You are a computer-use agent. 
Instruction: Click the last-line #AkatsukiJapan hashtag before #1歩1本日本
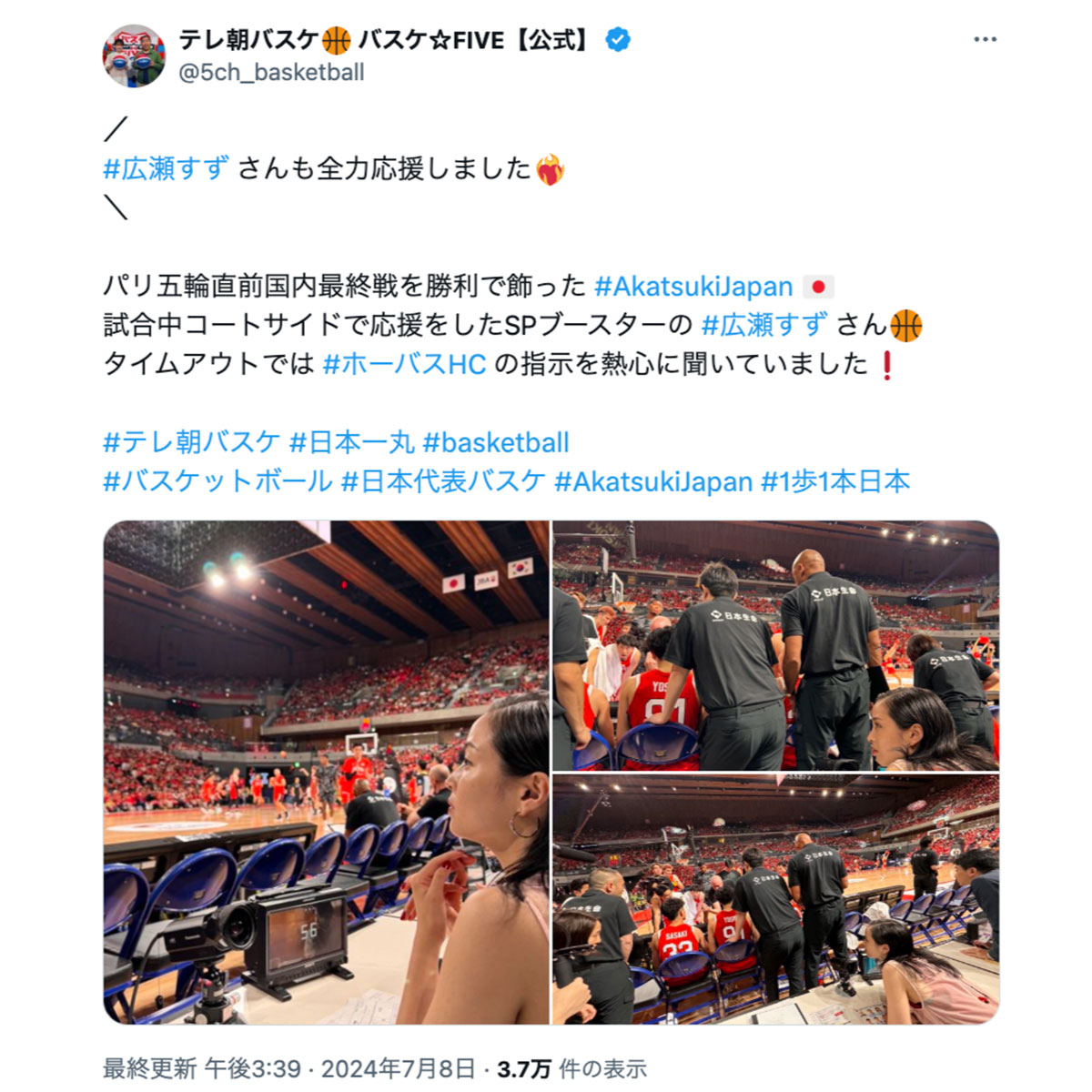point(653,481)
